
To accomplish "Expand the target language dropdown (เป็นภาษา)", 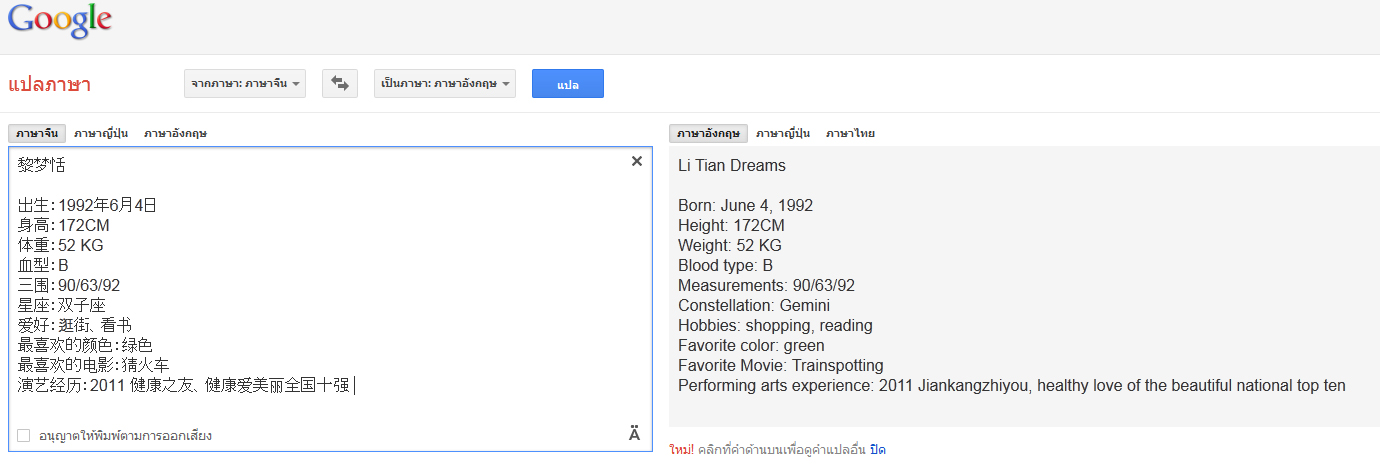I will pyautogui.click(x=445, y=84).
